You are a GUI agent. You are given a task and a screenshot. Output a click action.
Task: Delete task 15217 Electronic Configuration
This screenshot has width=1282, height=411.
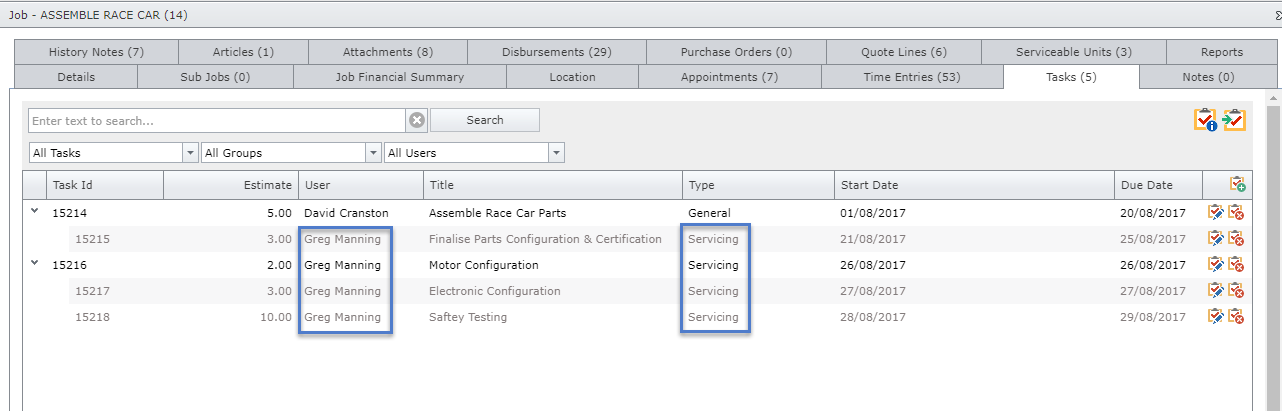1236,291
